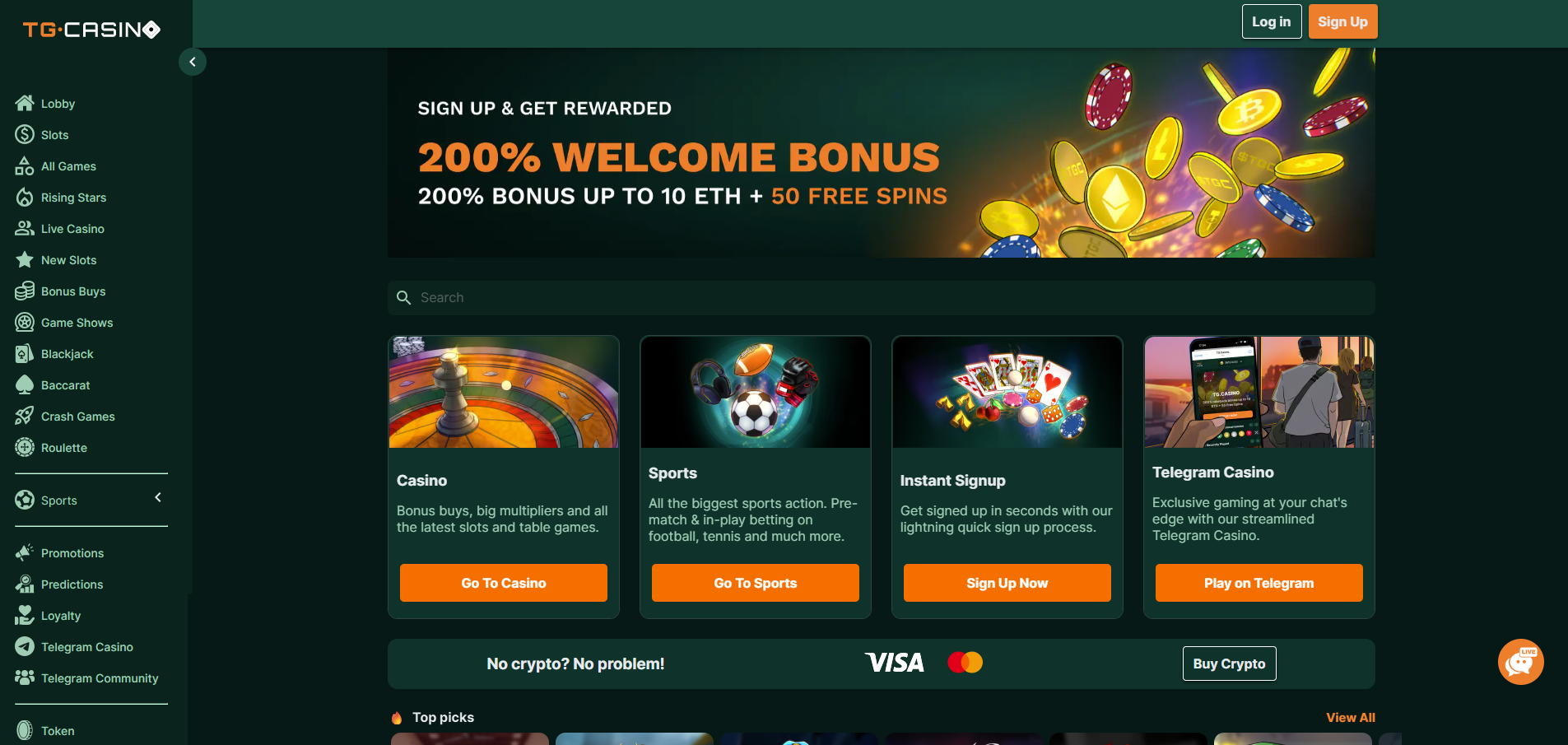Follow the View All link for Top picks

pos(1350,718)
